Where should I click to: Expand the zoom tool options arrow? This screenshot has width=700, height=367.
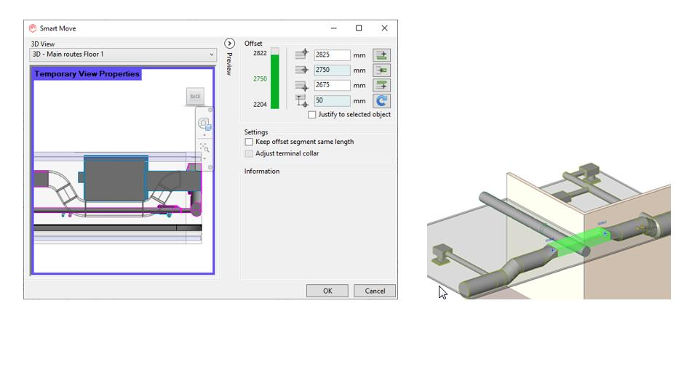click(x=204, y=158)
